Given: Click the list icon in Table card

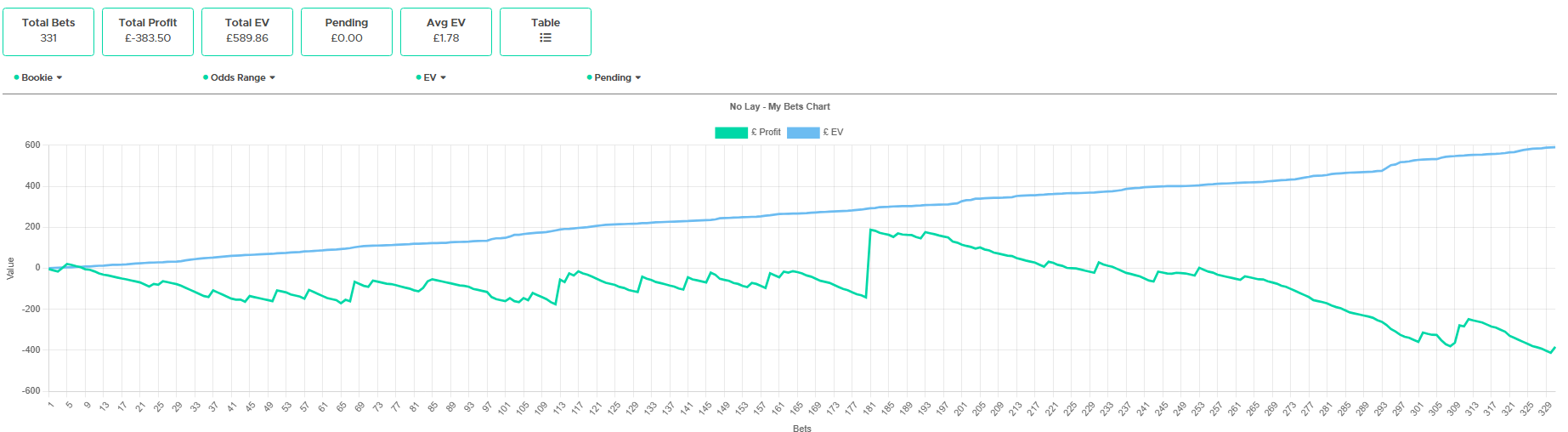Looking at the screenshot, I should point(546,38).
